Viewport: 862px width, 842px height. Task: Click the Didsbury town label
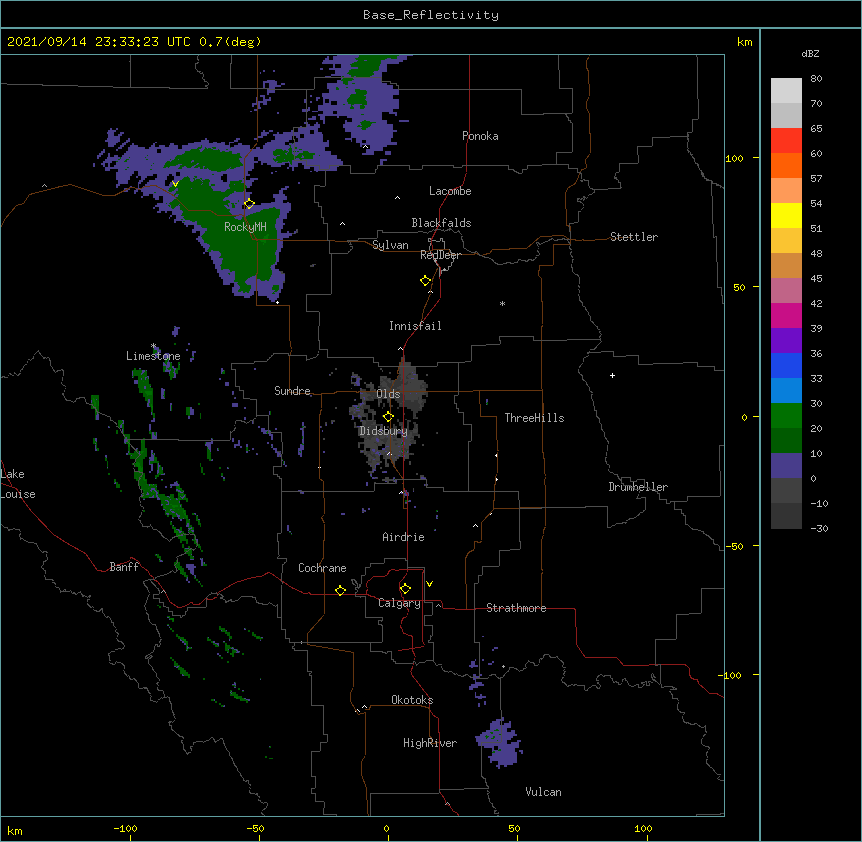point(383,431)
